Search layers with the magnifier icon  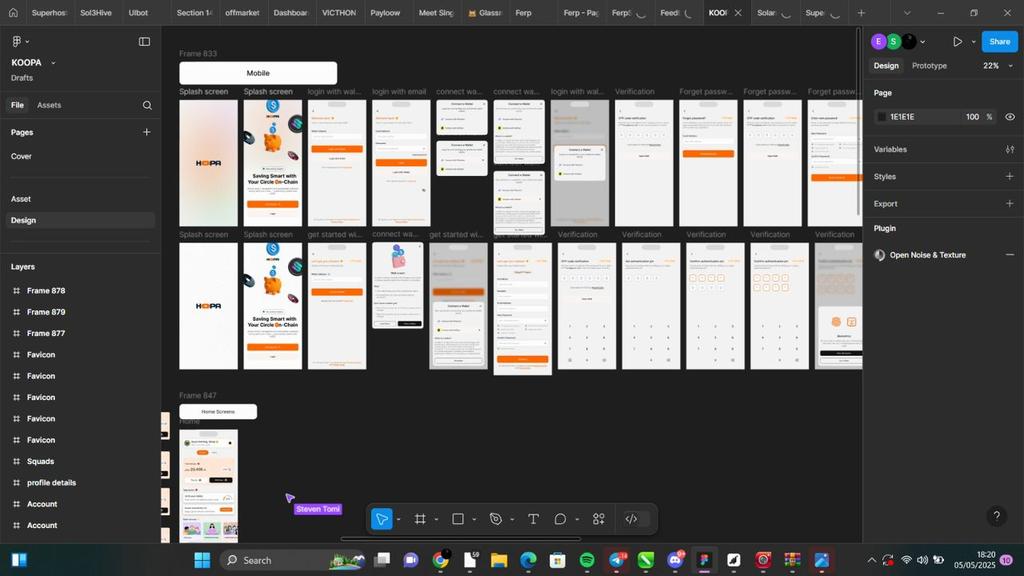click(x=147, y=105)
